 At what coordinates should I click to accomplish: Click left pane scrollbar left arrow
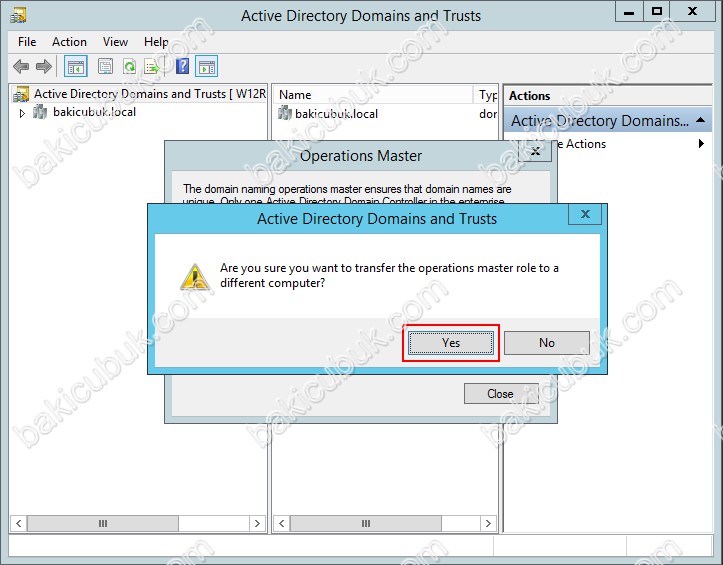click(x=18, y=523)
